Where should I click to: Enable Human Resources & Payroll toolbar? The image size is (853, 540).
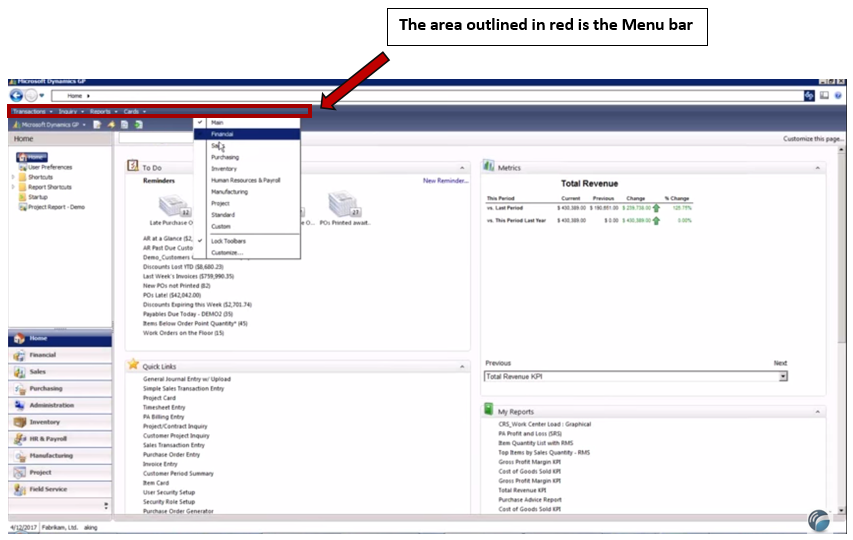247,180
